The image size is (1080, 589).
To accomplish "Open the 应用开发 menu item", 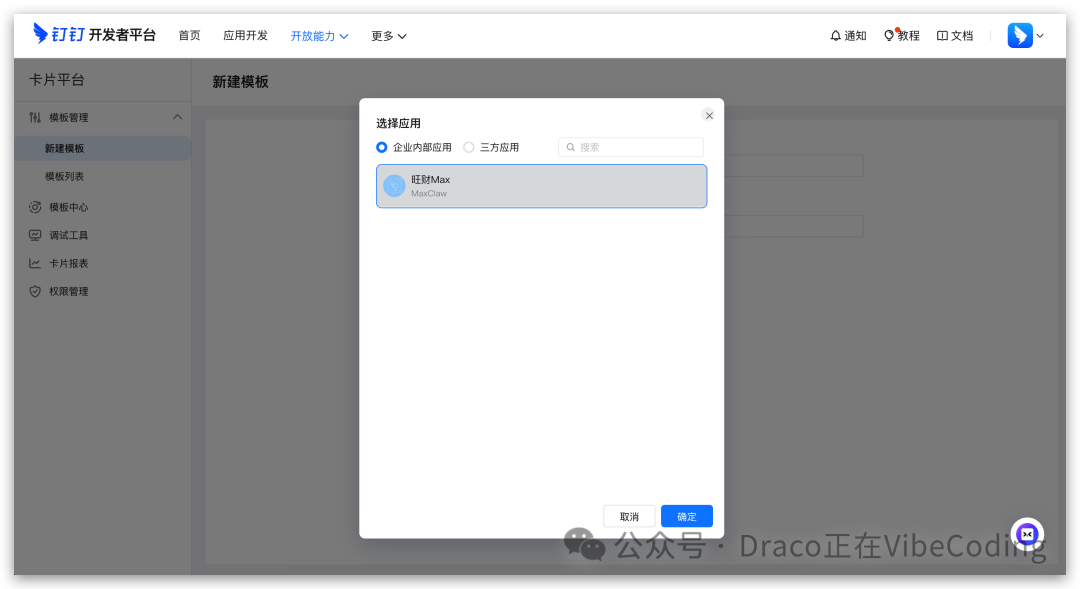I will 245,35.
